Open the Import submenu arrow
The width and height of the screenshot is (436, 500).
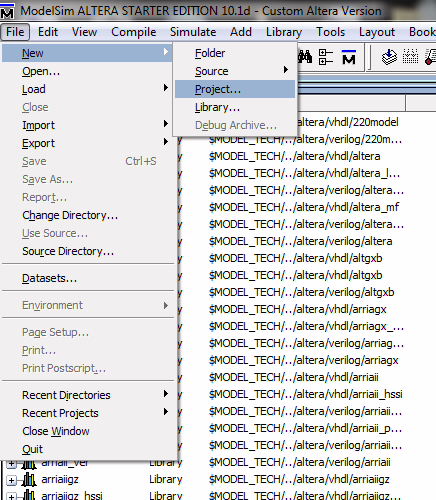coord(166,124)
